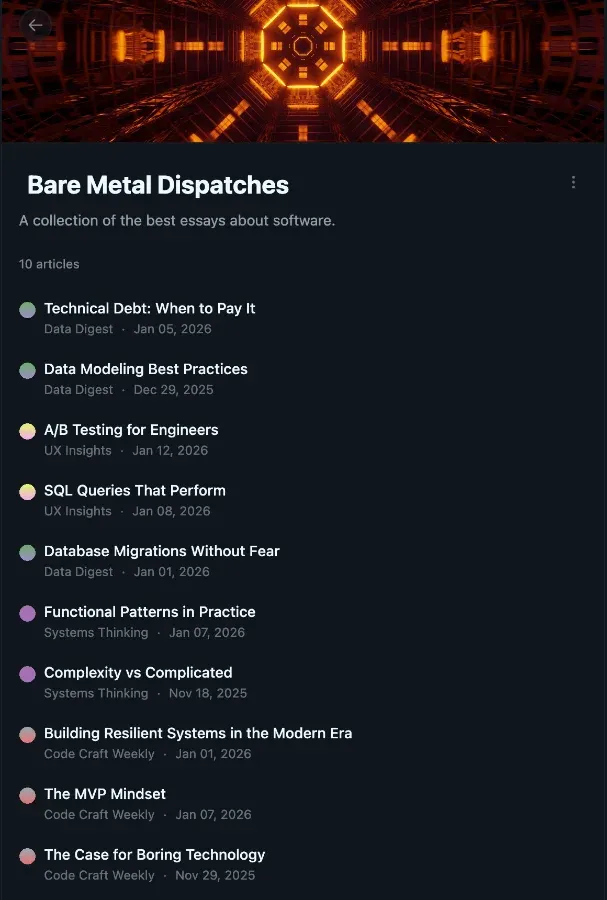Open the Data Modeling Best Practices essay

pyautogui.click(x=146, y=369)
